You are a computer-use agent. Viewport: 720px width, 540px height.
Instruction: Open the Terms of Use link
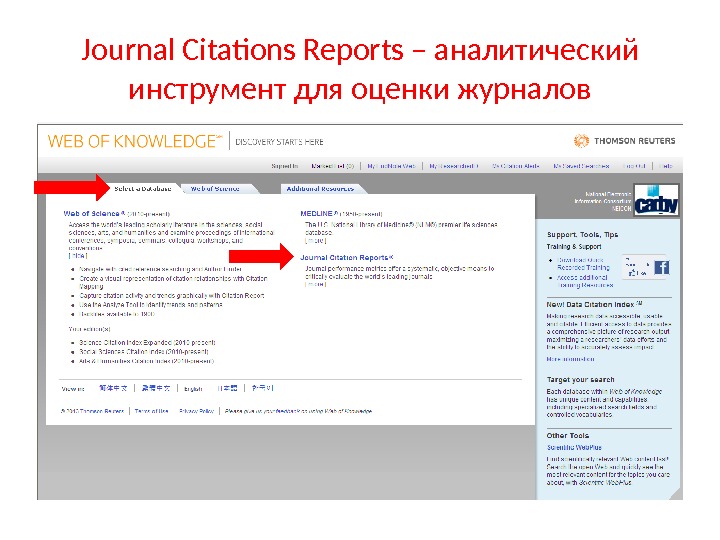point(152,411)
